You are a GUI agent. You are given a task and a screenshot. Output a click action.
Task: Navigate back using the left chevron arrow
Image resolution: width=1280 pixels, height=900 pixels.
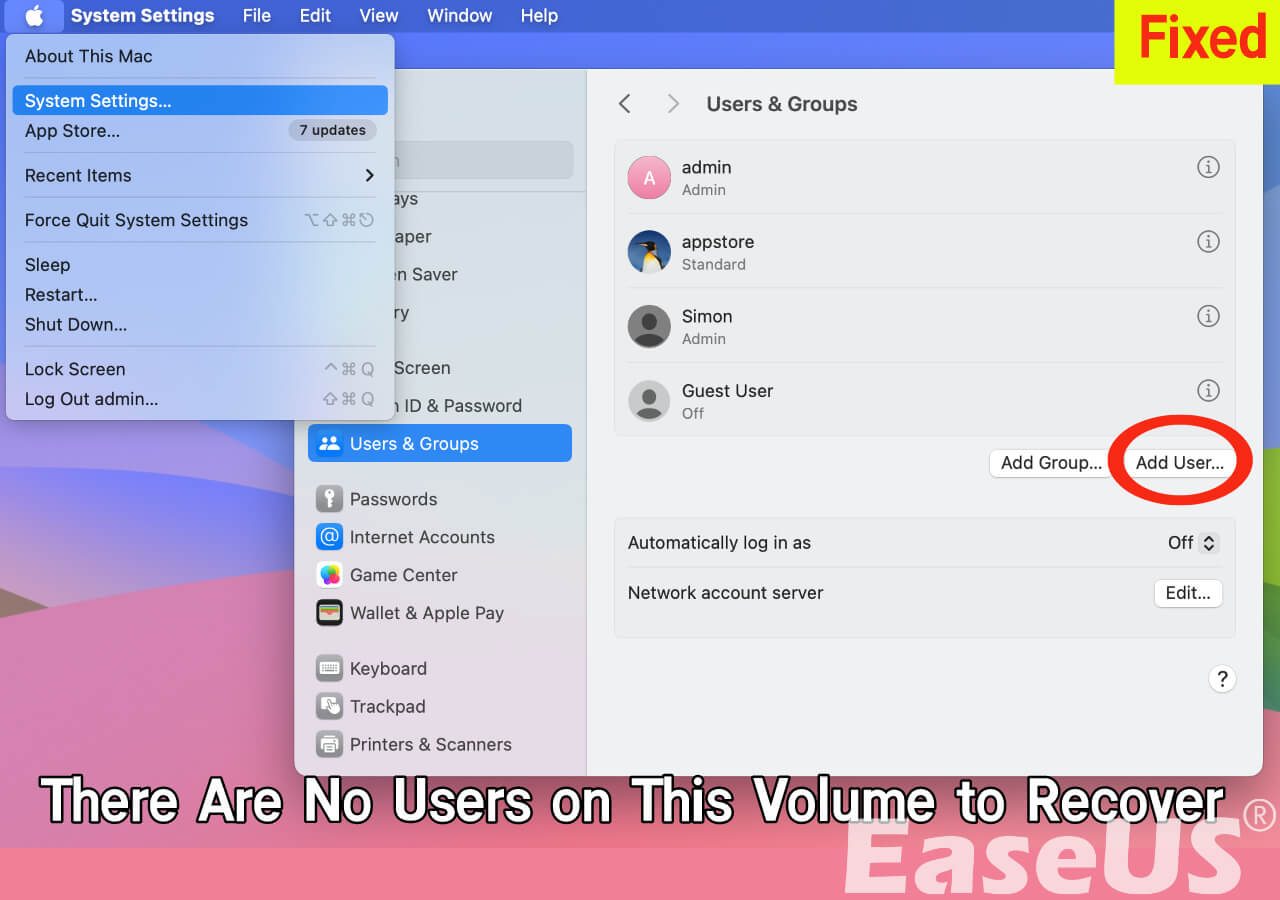coord(624,103)
